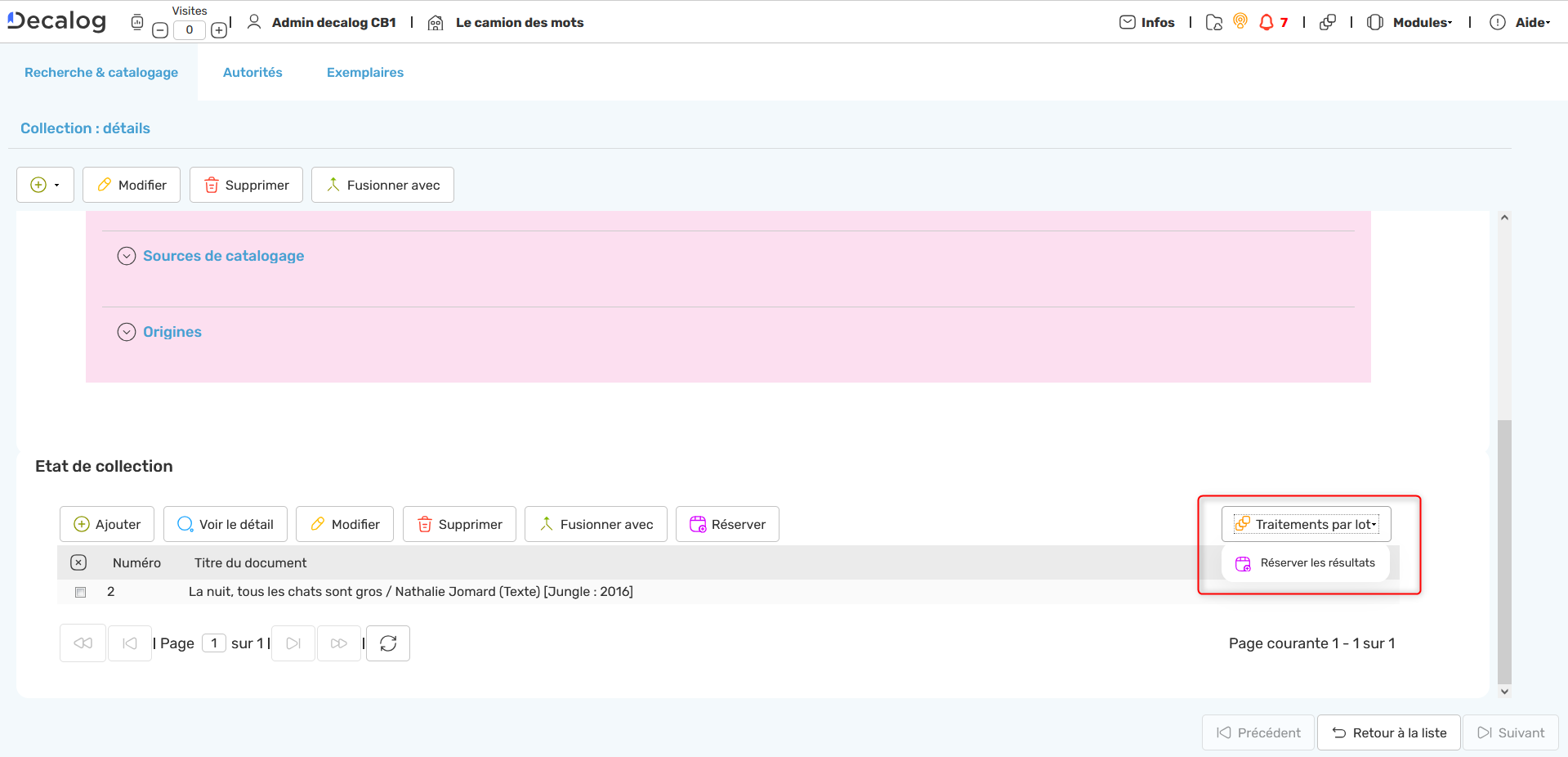The width and height of the screenshot is (1568, 757).
Task: Open the Infos mail icon
Action: (x=1128, y=22)
